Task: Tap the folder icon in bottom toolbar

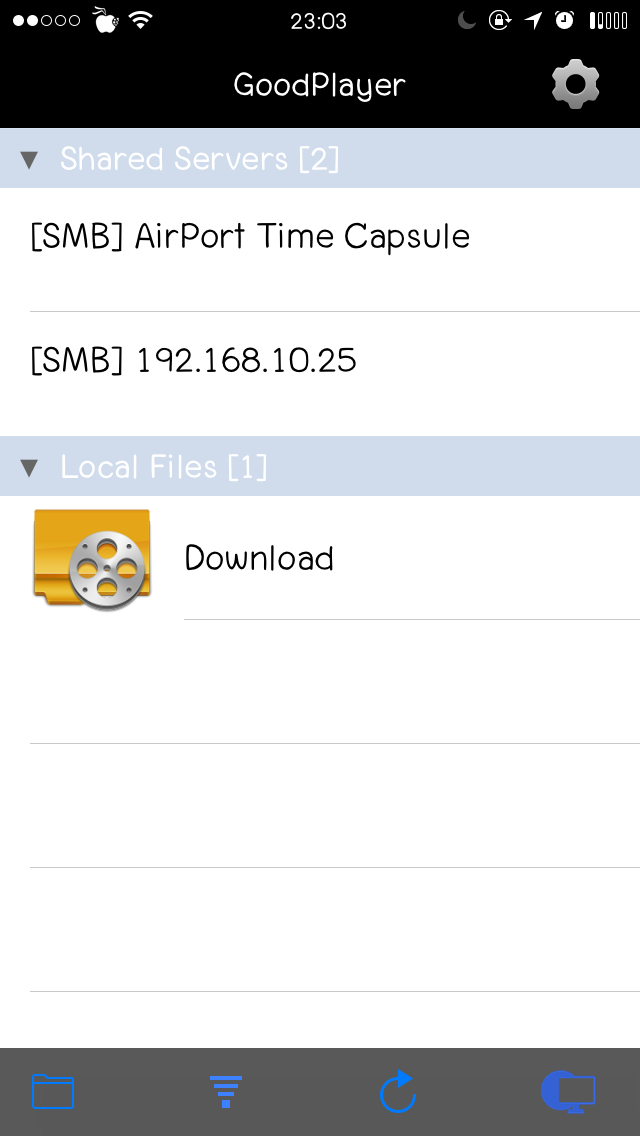Action: (53, 1091)
